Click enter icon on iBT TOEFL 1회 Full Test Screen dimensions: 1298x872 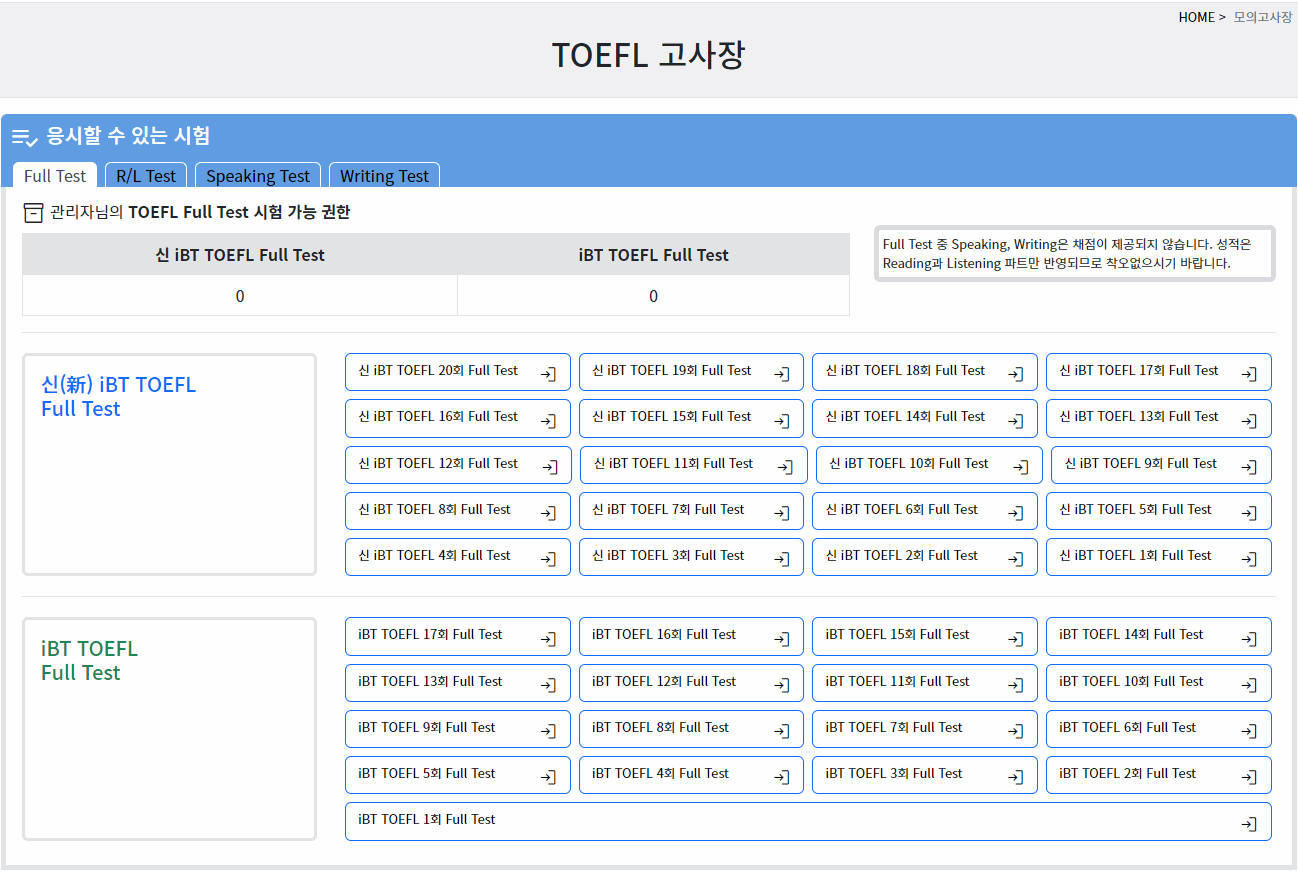(x=1249, y=824)
